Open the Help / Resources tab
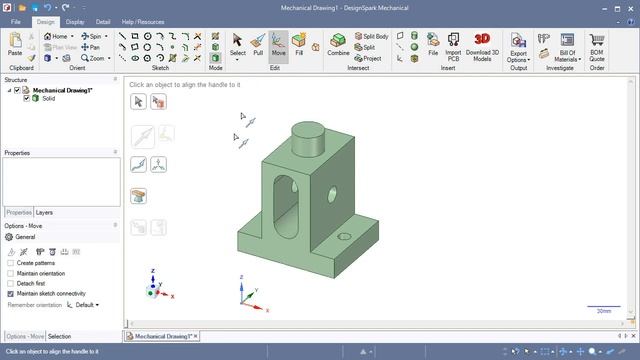This screenshot has width=640, height=360. point(143,22)
